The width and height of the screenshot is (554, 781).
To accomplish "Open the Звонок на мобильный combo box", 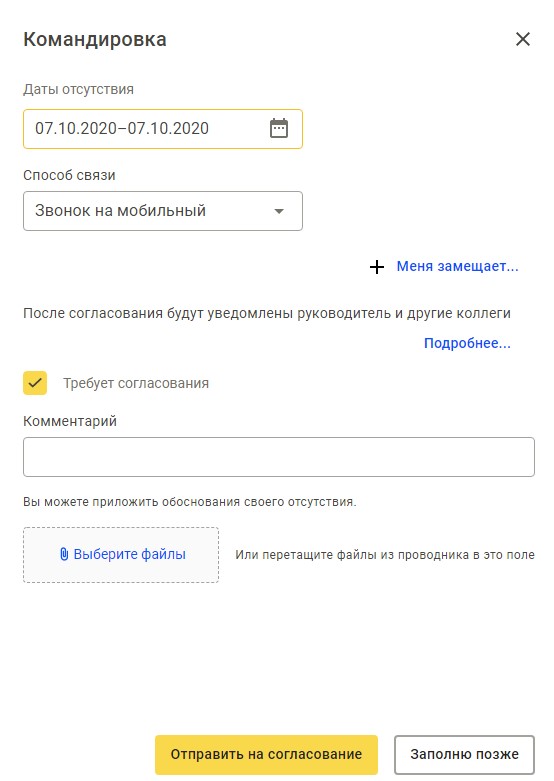I will (x=163, y=211).
